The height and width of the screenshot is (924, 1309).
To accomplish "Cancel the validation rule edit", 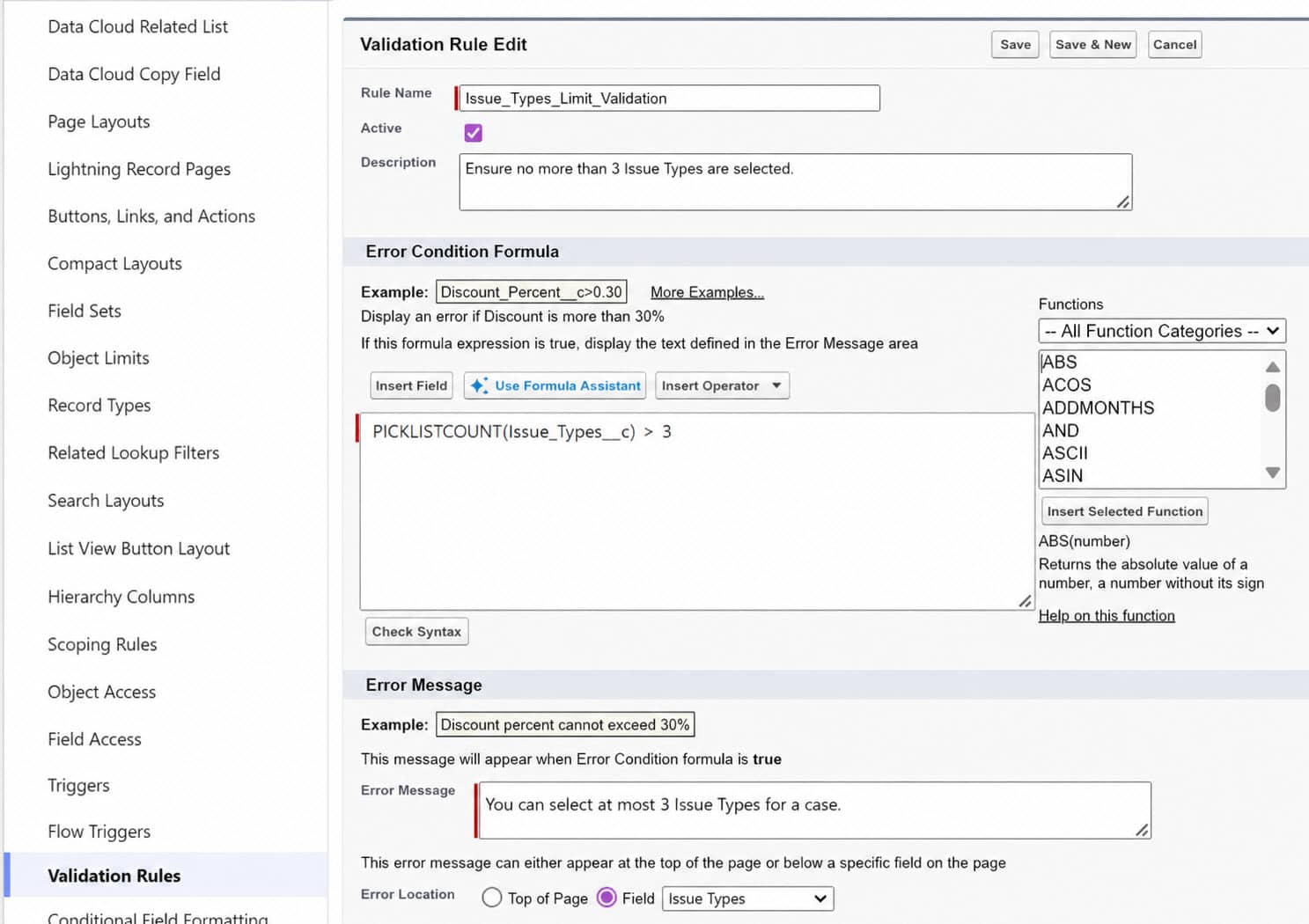I will coord(1174,45).
